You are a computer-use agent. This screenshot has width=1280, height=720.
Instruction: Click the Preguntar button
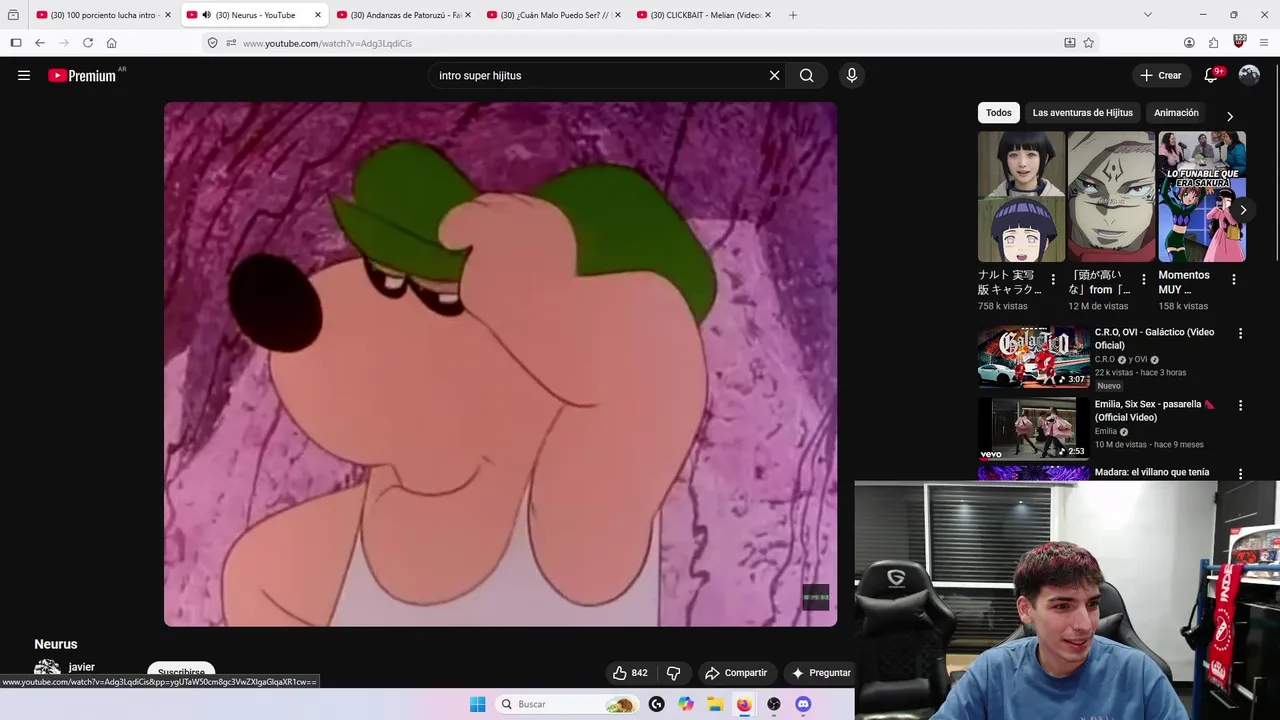pyautogui.click(x=820, y=673)
